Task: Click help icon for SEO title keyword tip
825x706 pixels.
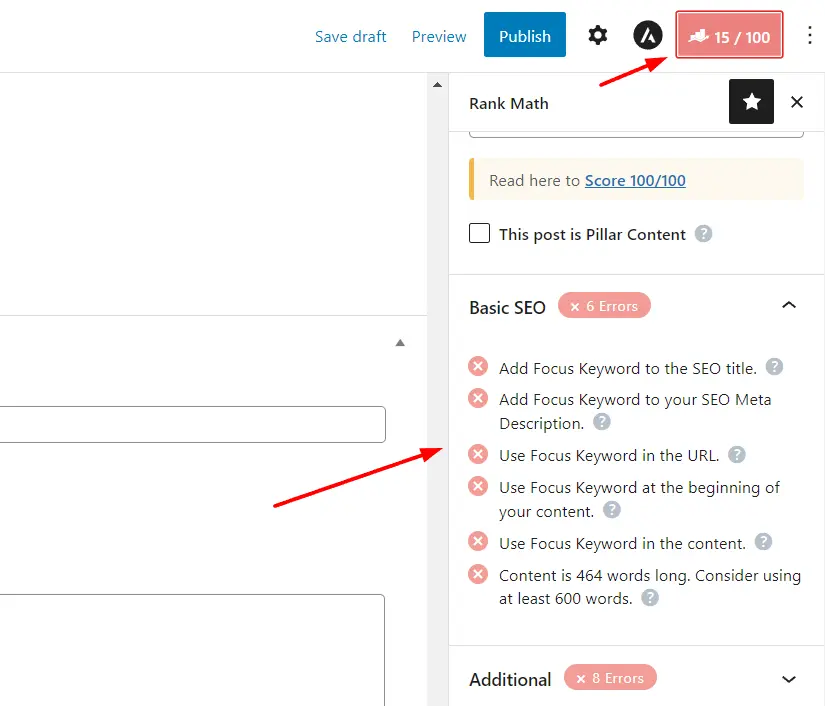Action: pos(774,367)
